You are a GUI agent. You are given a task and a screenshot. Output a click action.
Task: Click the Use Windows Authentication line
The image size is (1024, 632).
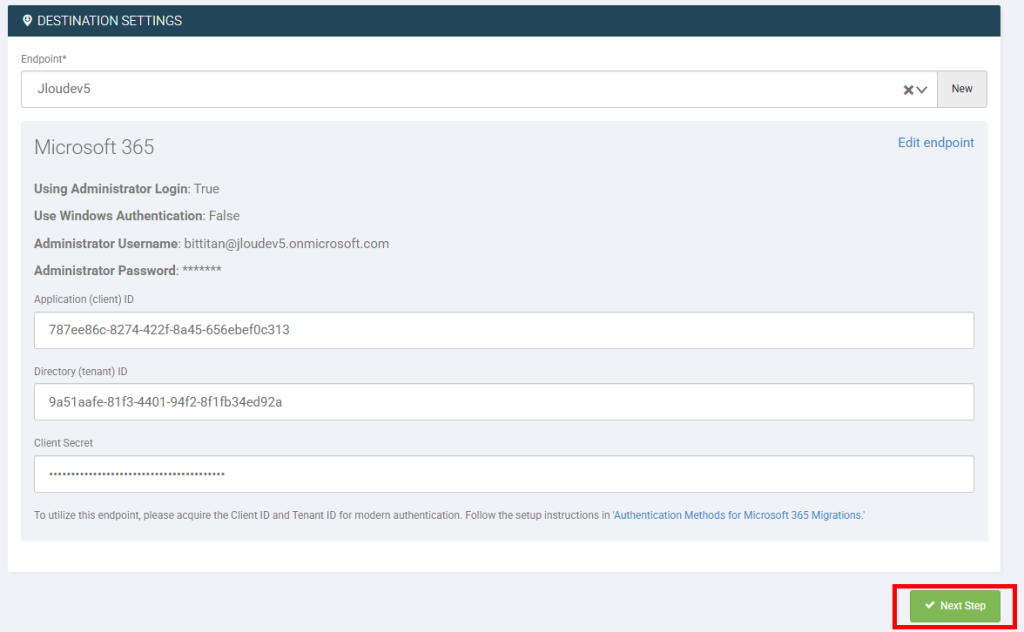136,215
